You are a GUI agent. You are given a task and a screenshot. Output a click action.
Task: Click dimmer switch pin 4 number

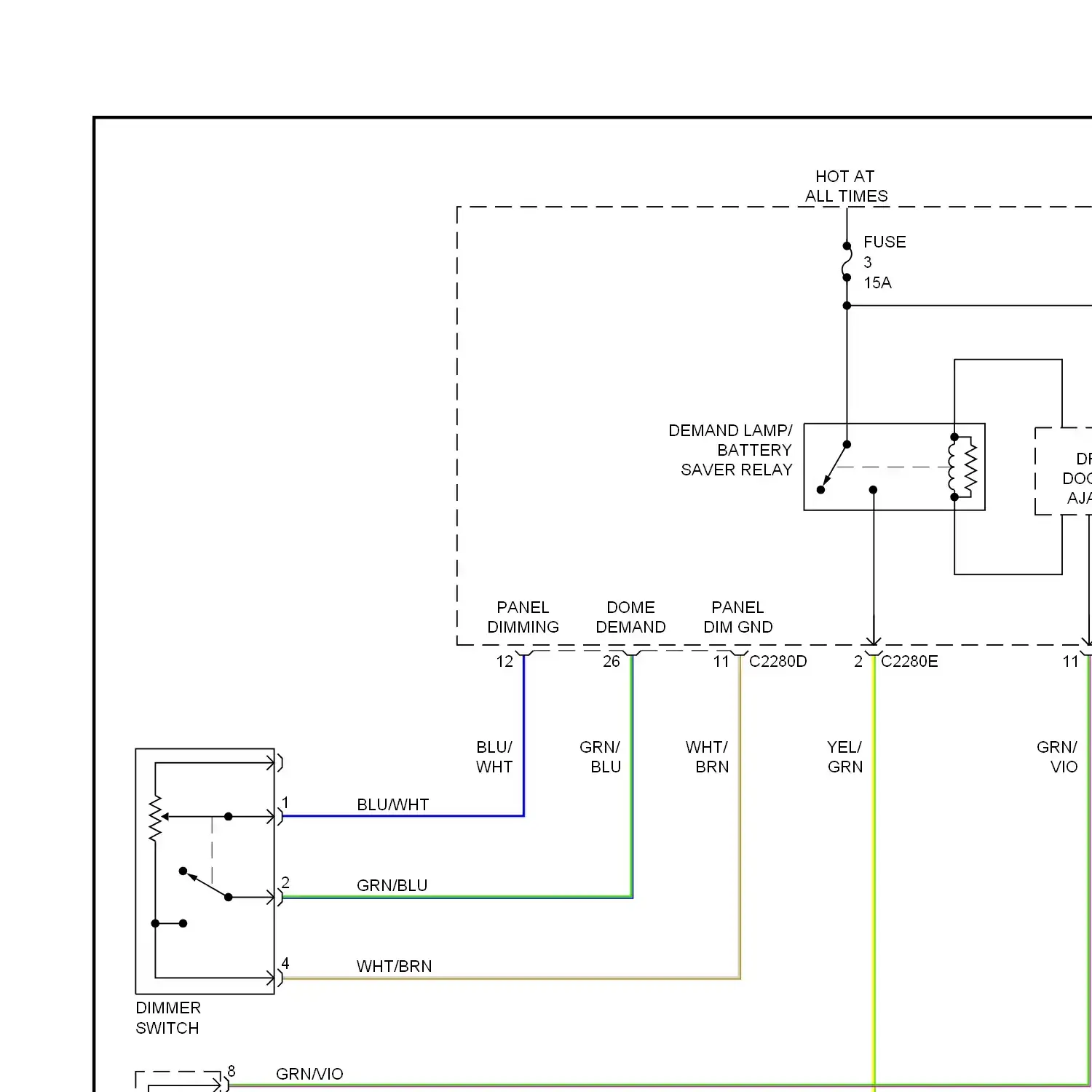point(285,963)
